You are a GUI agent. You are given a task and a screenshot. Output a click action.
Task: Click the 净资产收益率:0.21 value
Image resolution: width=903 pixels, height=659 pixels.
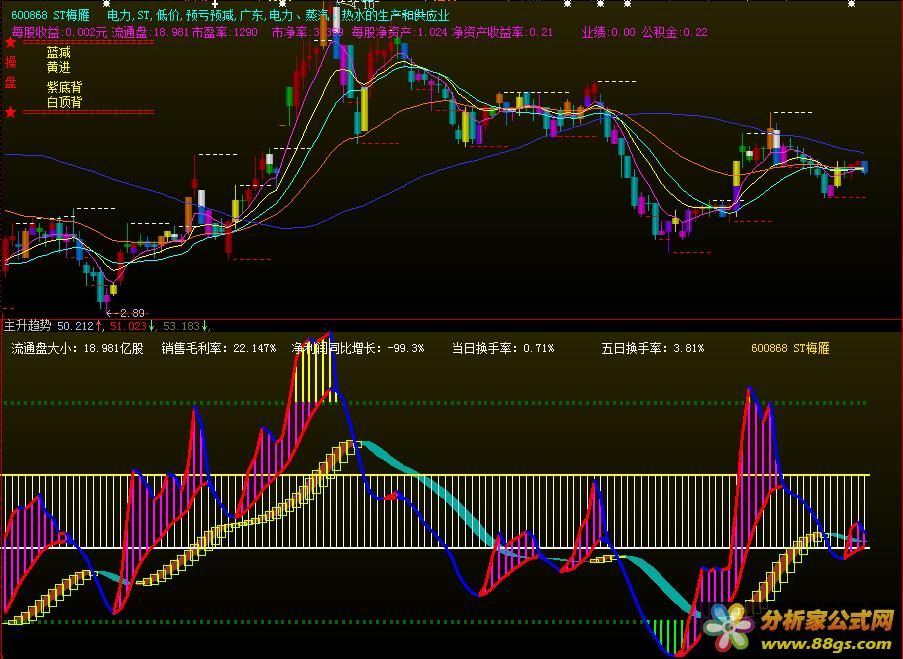503,32
